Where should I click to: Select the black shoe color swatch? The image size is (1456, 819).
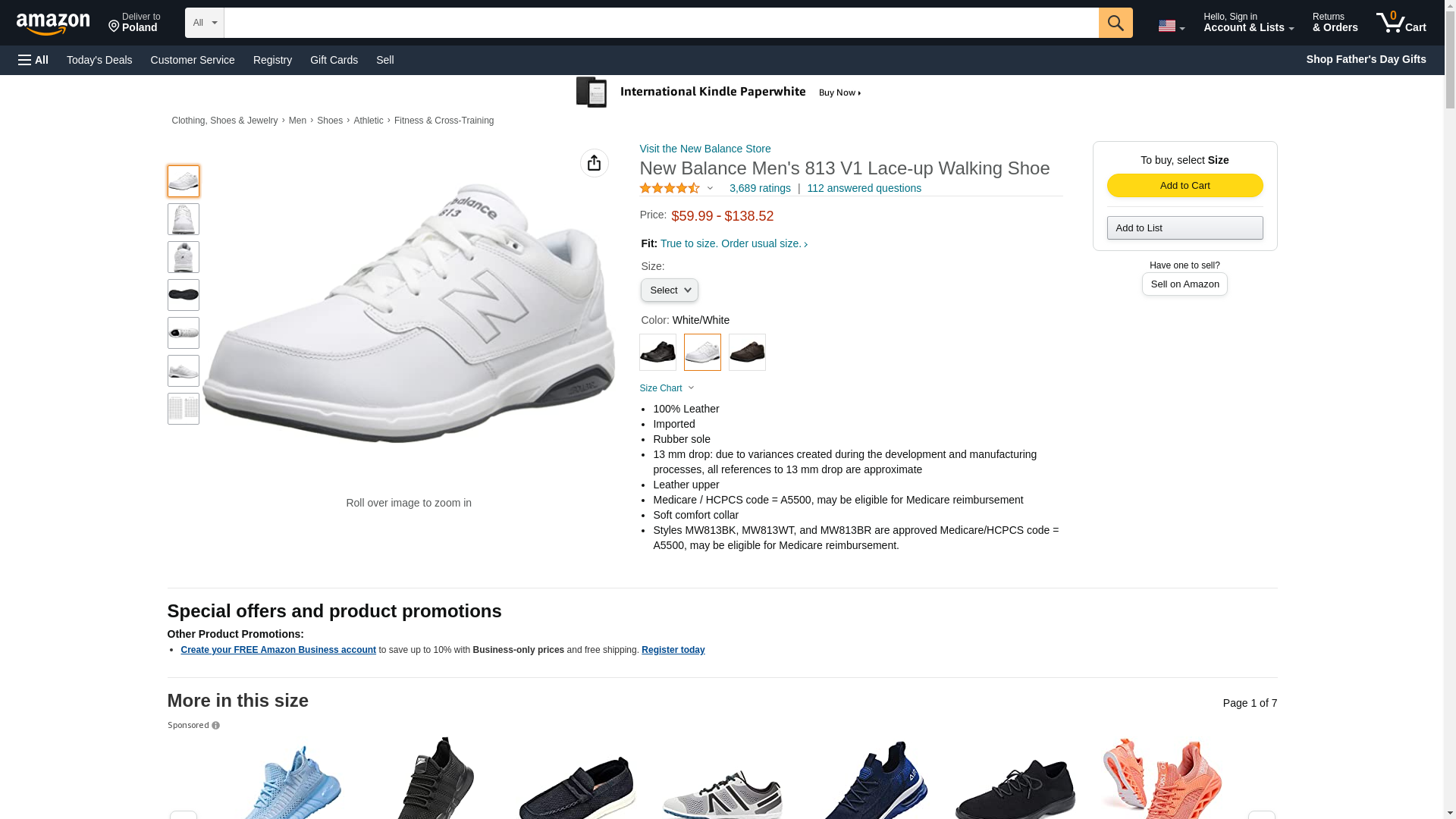pyautogui.click(x=657, y=353)
